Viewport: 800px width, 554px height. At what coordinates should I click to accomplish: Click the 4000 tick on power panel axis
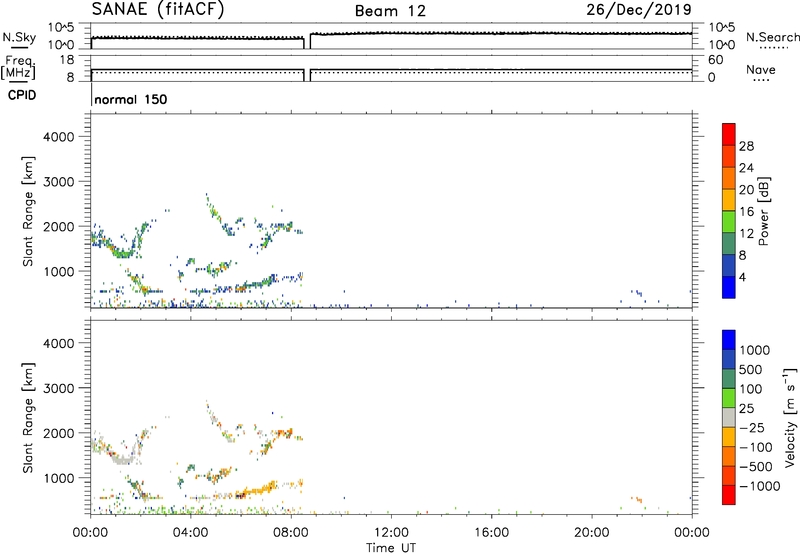click(x=59, y=137)
